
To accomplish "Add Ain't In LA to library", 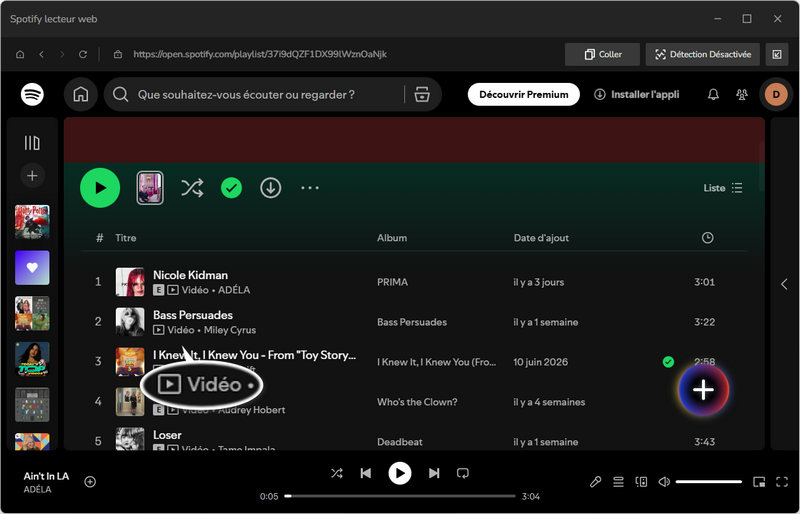I will tap(90, 482).
